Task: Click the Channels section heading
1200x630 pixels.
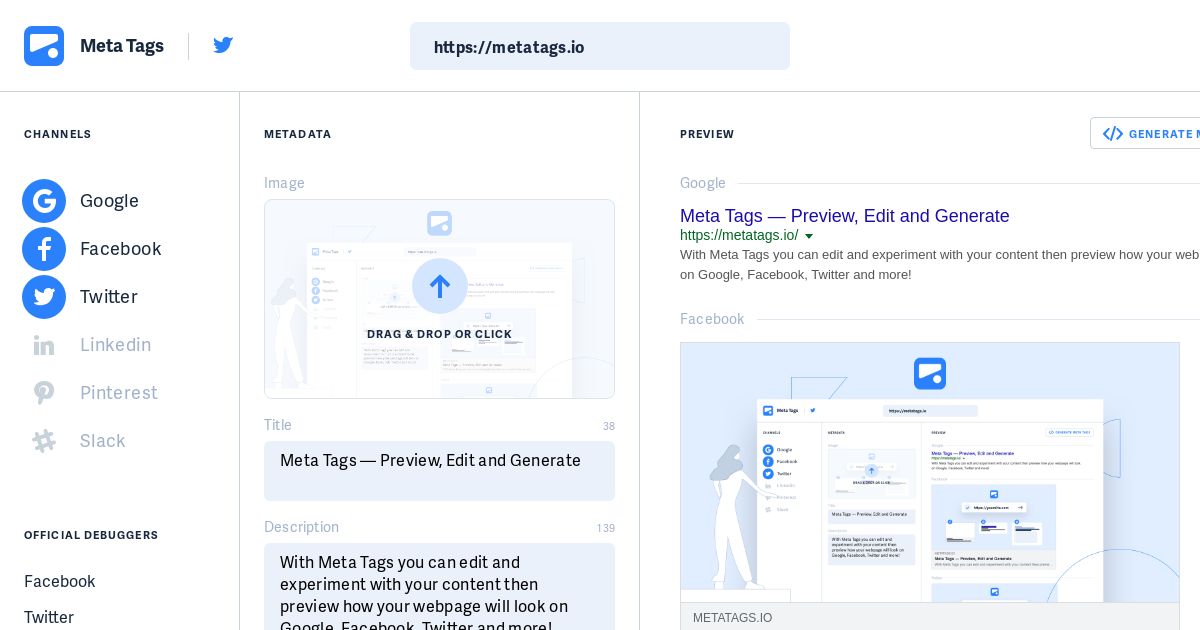Action: (x=58, y=134)
